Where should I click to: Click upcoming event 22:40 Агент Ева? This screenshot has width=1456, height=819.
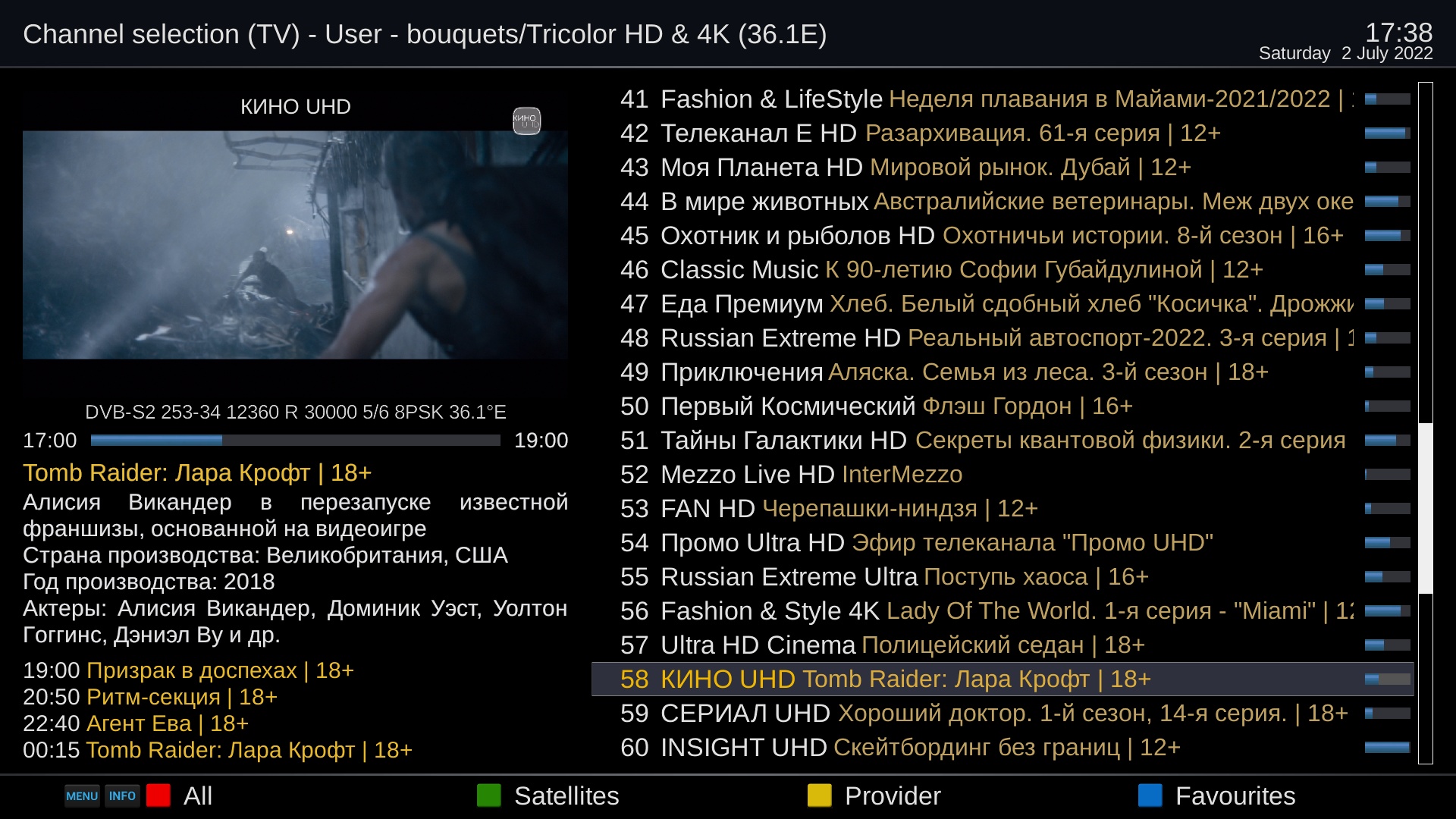(x=136, y=723)
